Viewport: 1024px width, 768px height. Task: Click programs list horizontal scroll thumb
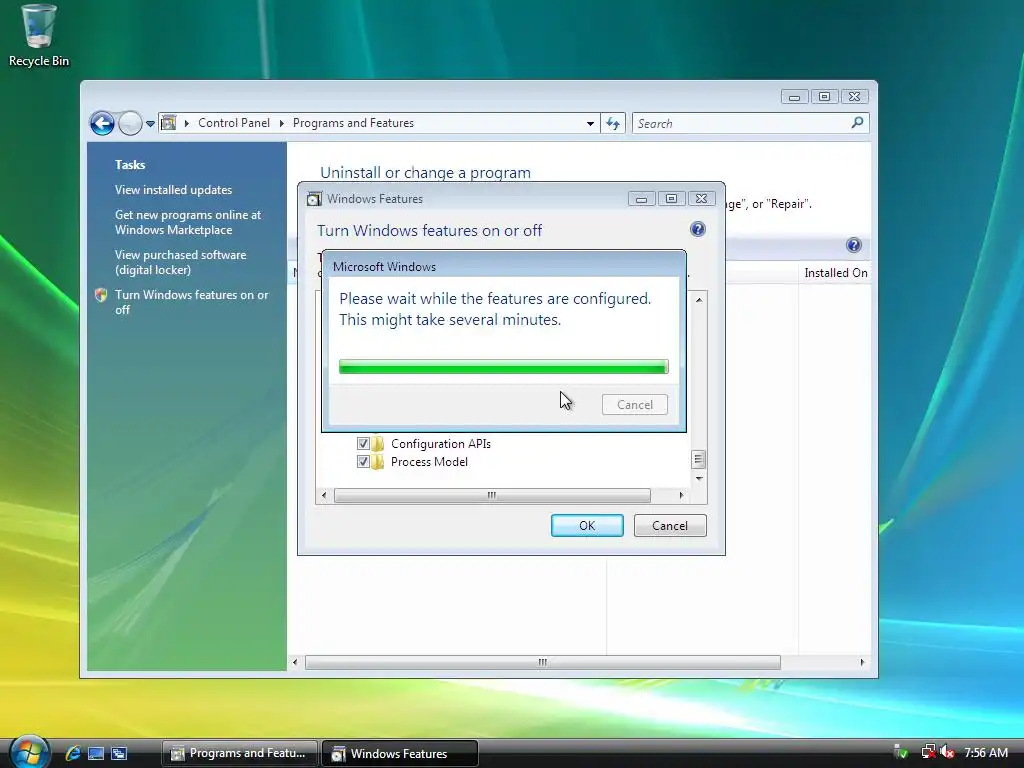pyautogui.click(x=542, y=662)
